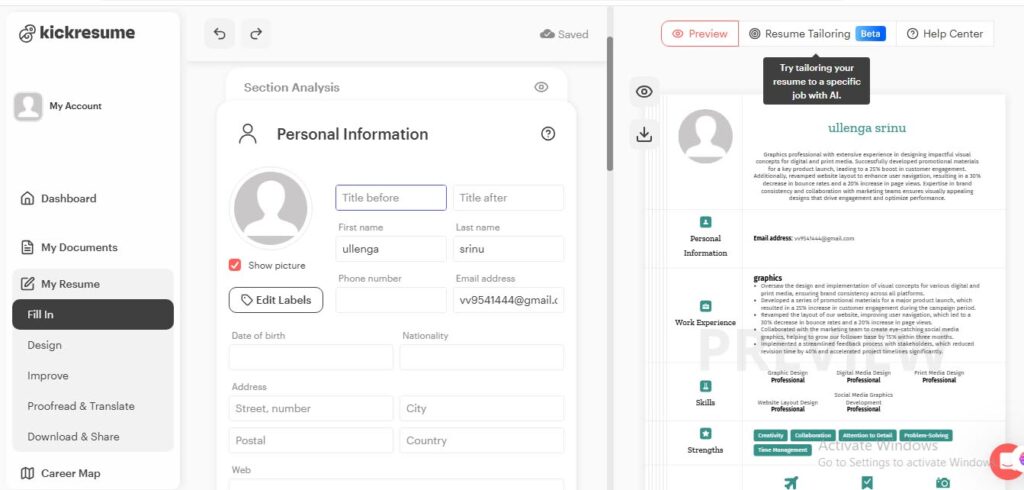Viewport: 1024px width, 490px height.
Task: Click the Personal Information help question icon
Action: pyautogui.click(x=547, y=134)
